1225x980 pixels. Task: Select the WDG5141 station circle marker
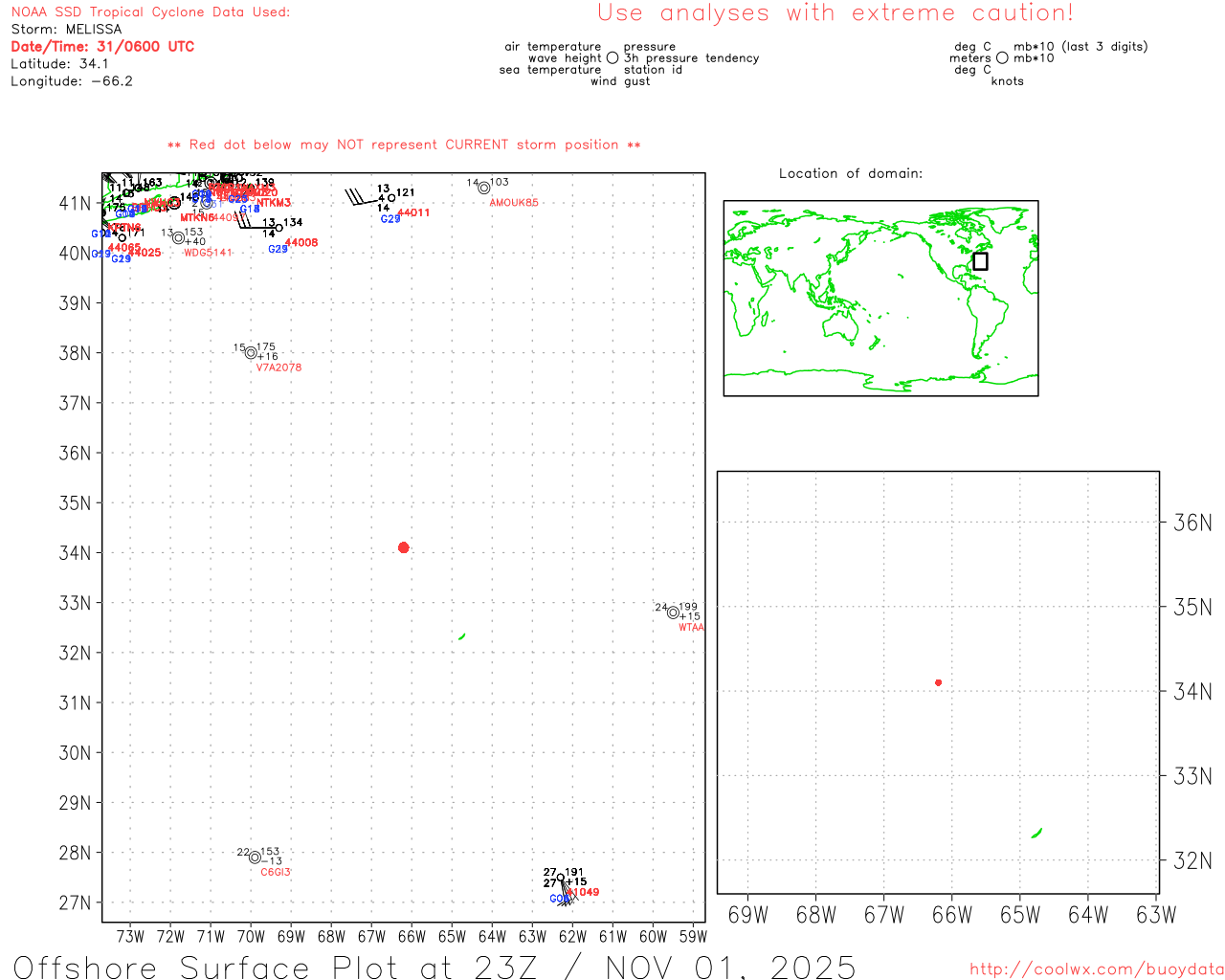[x=178, y=238]
